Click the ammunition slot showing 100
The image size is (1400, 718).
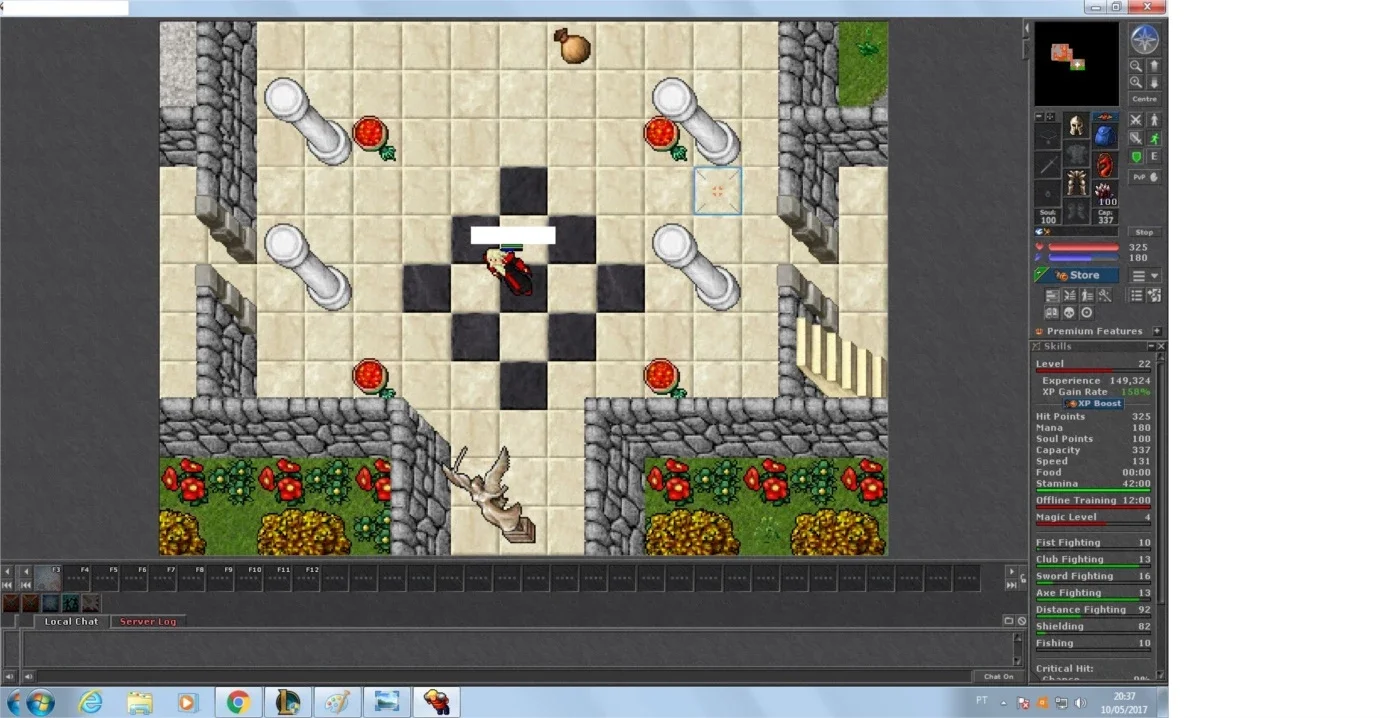1104,192
